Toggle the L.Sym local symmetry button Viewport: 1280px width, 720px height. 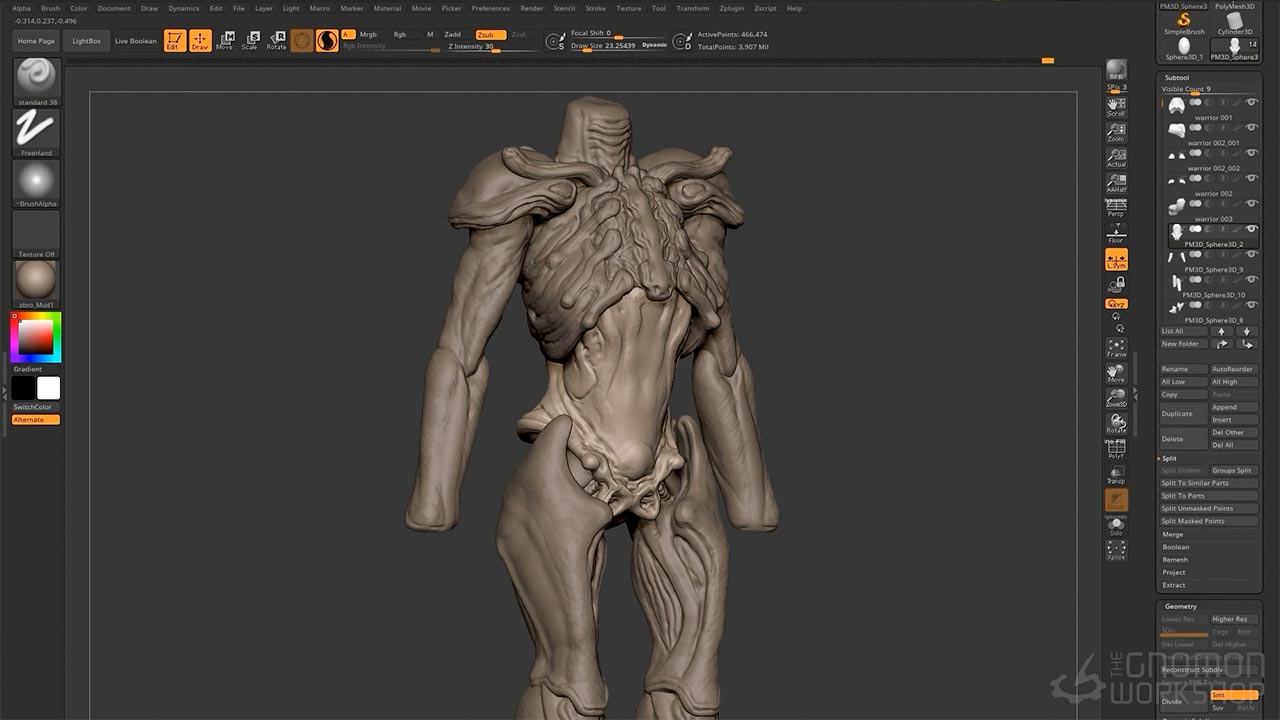[1116, 260]
